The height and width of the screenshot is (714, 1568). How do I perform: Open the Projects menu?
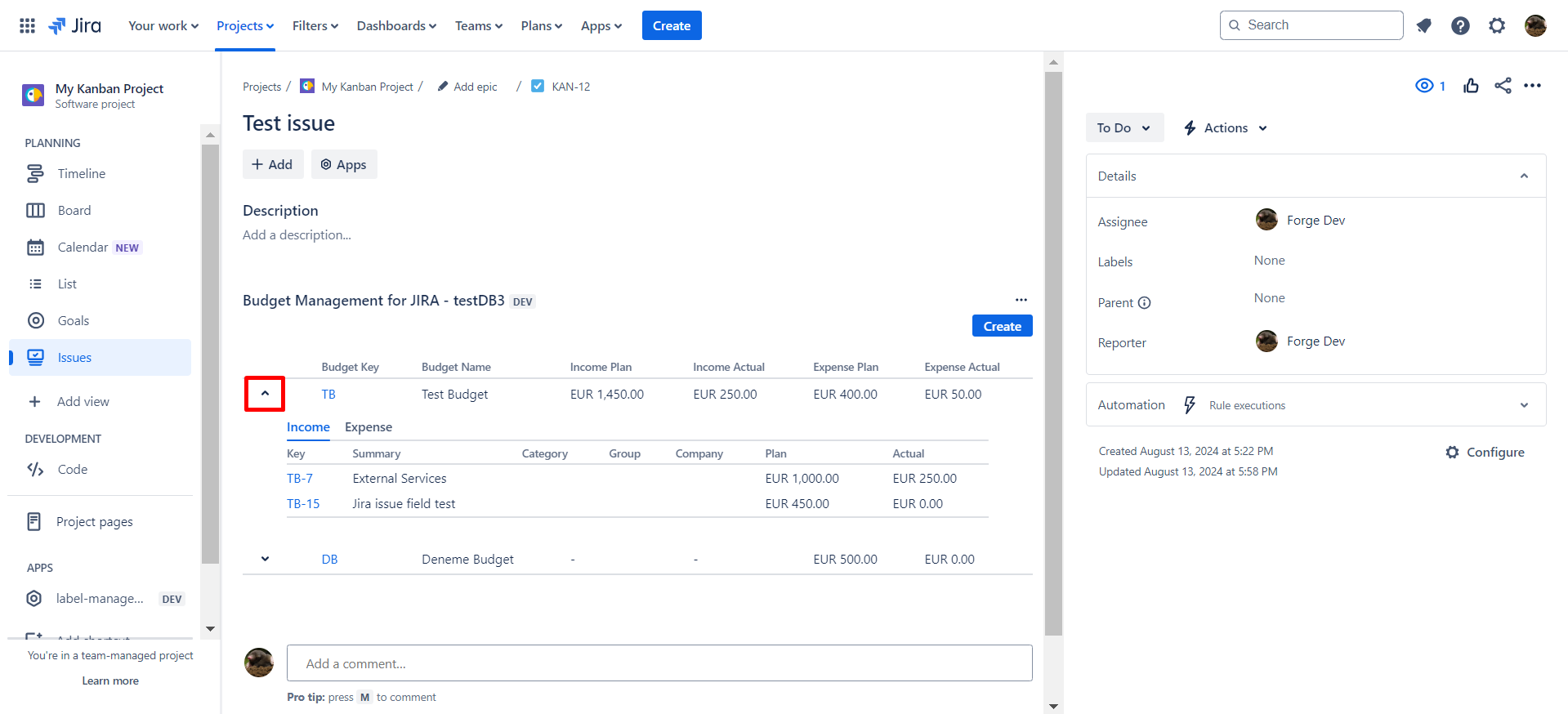point(245,25)
